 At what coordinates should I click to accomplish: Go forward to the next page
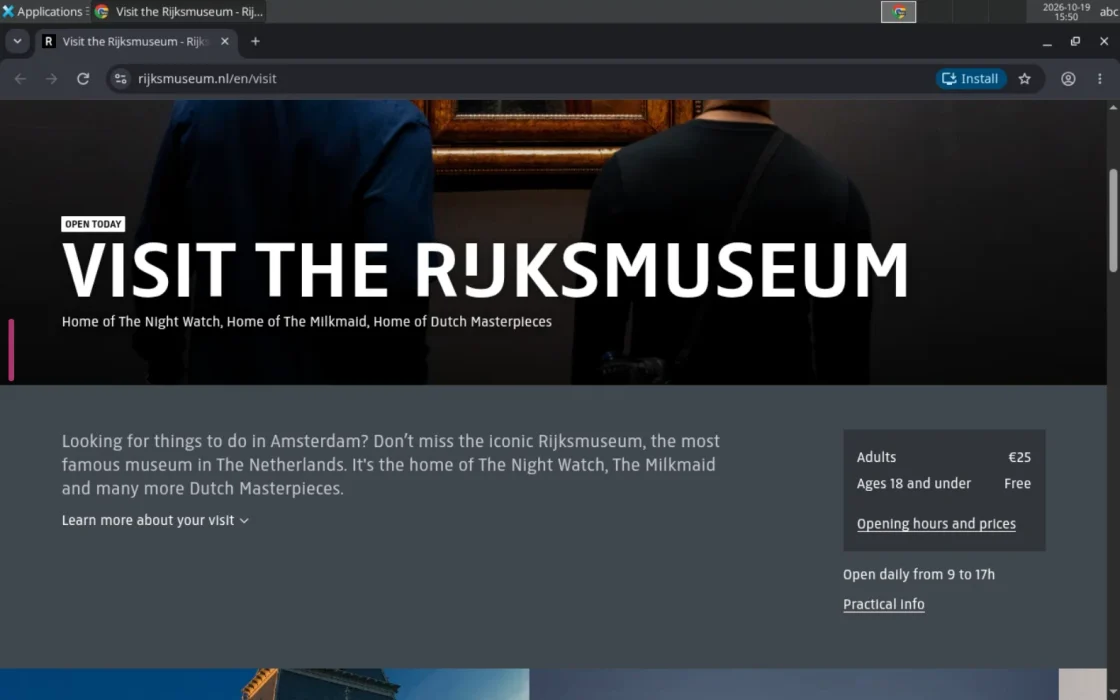tap(51, 79)
